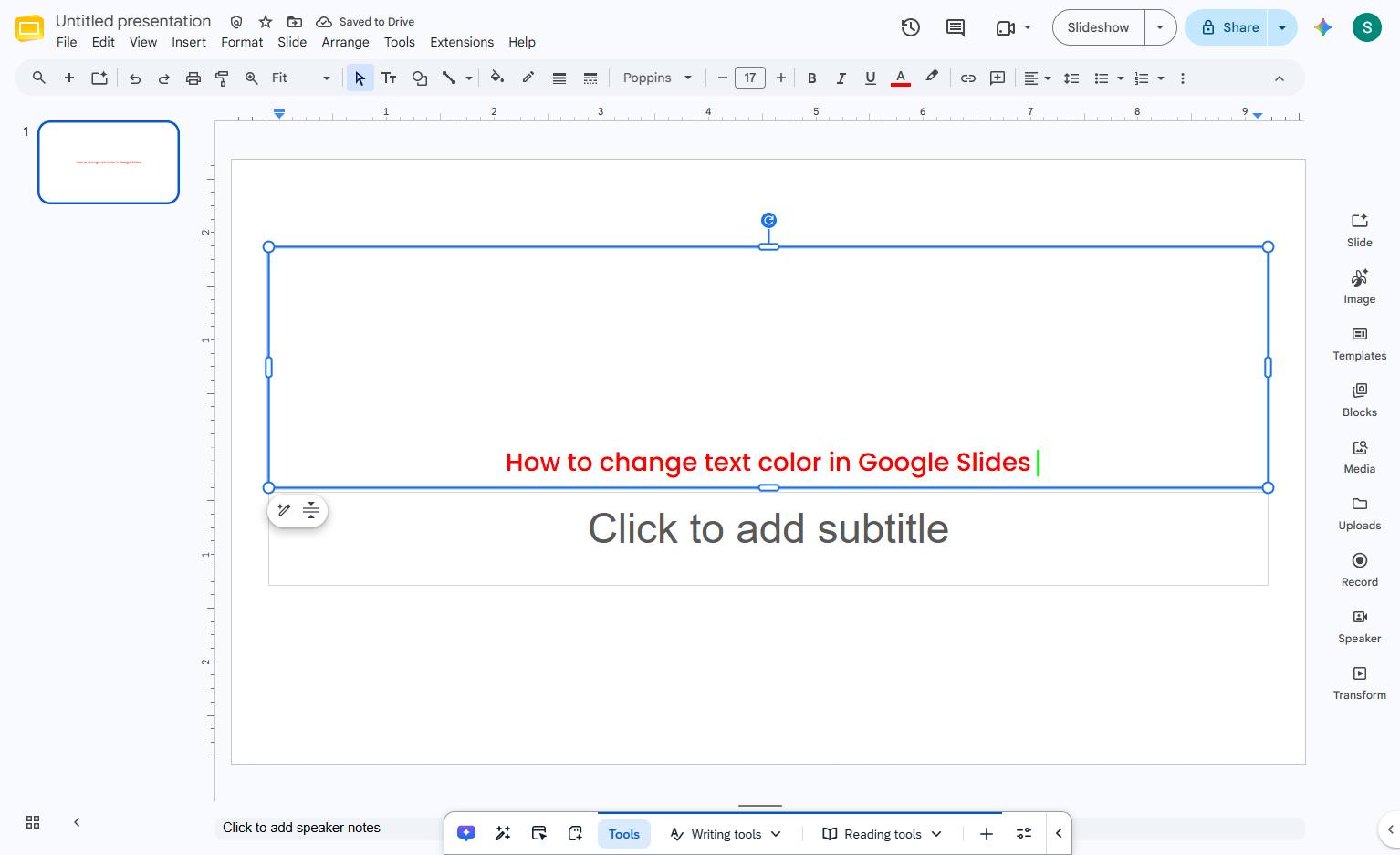The height and width of the screenshot is (855, 1400).
Task: Open the border weight icon
Action: point(559,78)
